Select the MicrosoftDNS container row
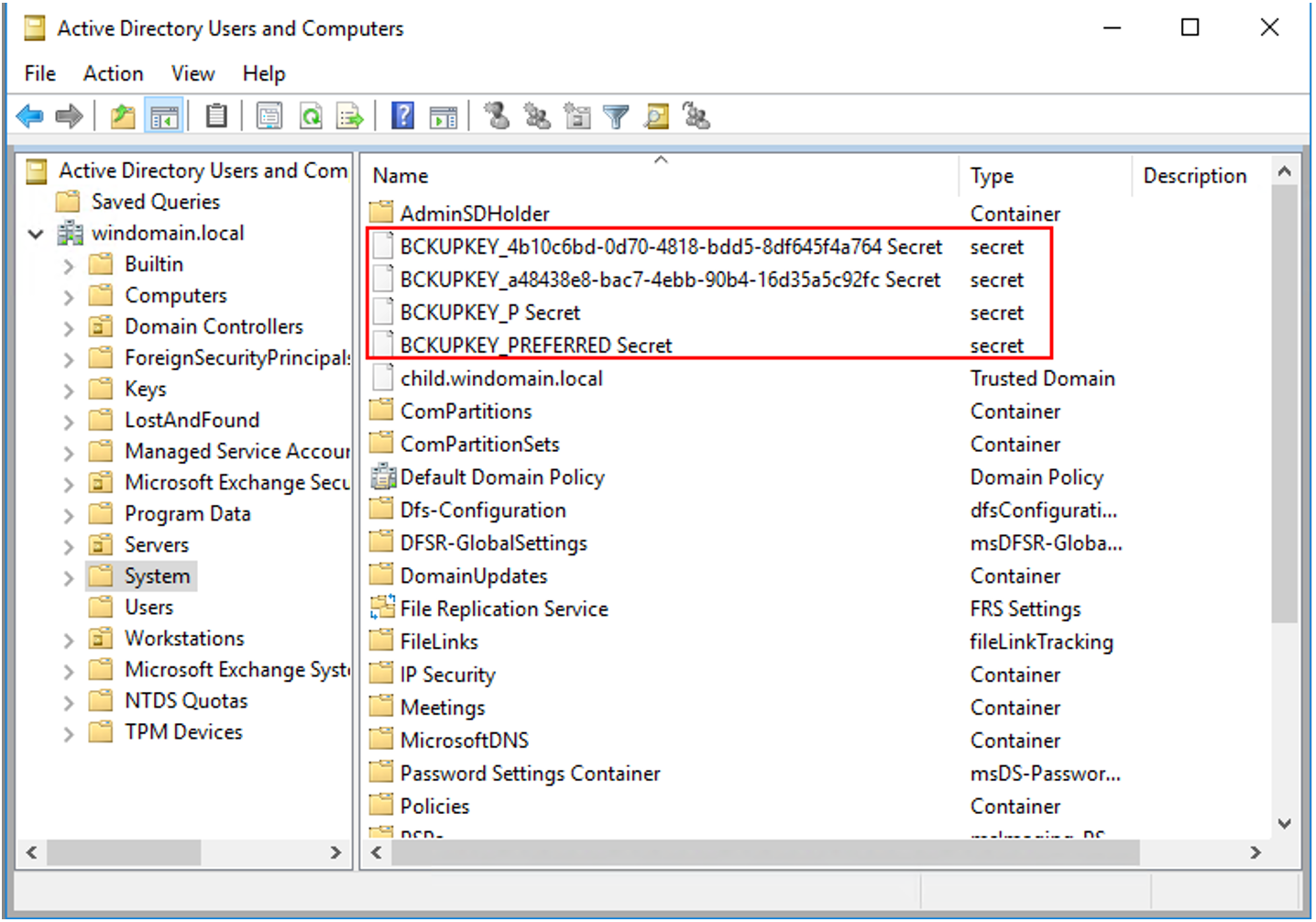Image resolution: width=1316 pixels, height=922 pixels. tap(465, 741)
